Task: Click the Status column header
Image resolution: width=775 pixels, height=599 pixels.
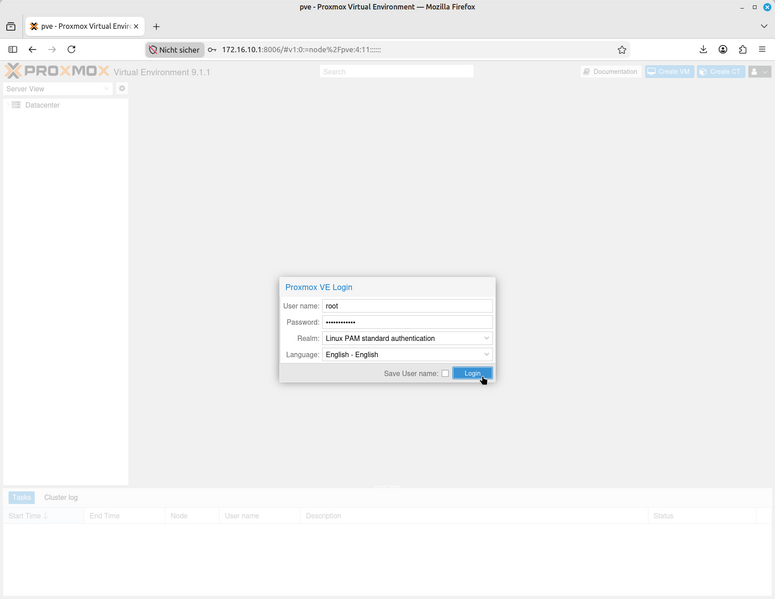Action: [702, 515]
